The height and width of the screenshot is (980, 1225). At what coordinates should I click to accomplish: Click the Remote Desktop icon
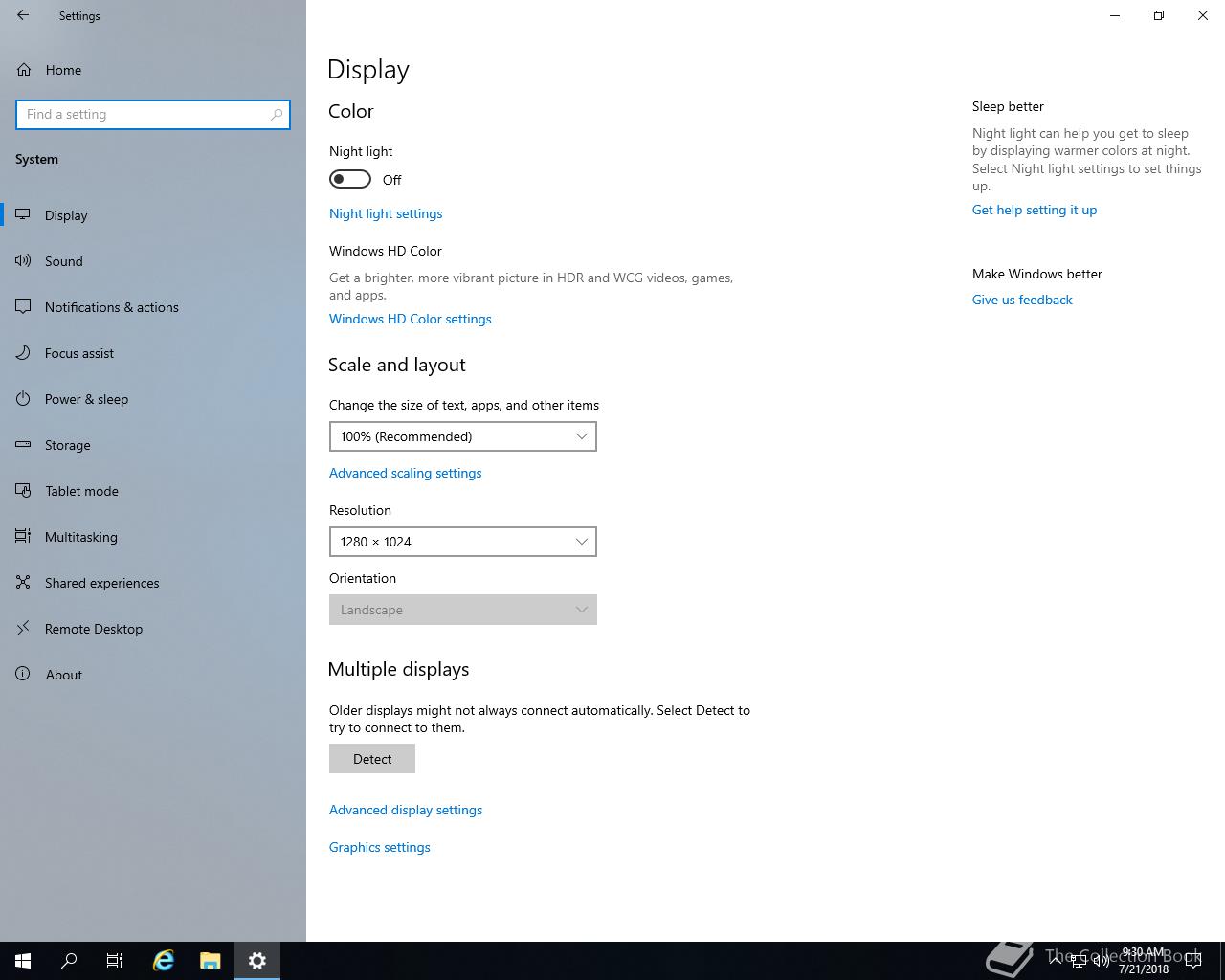pyautogui.click(x=23, y=628)
